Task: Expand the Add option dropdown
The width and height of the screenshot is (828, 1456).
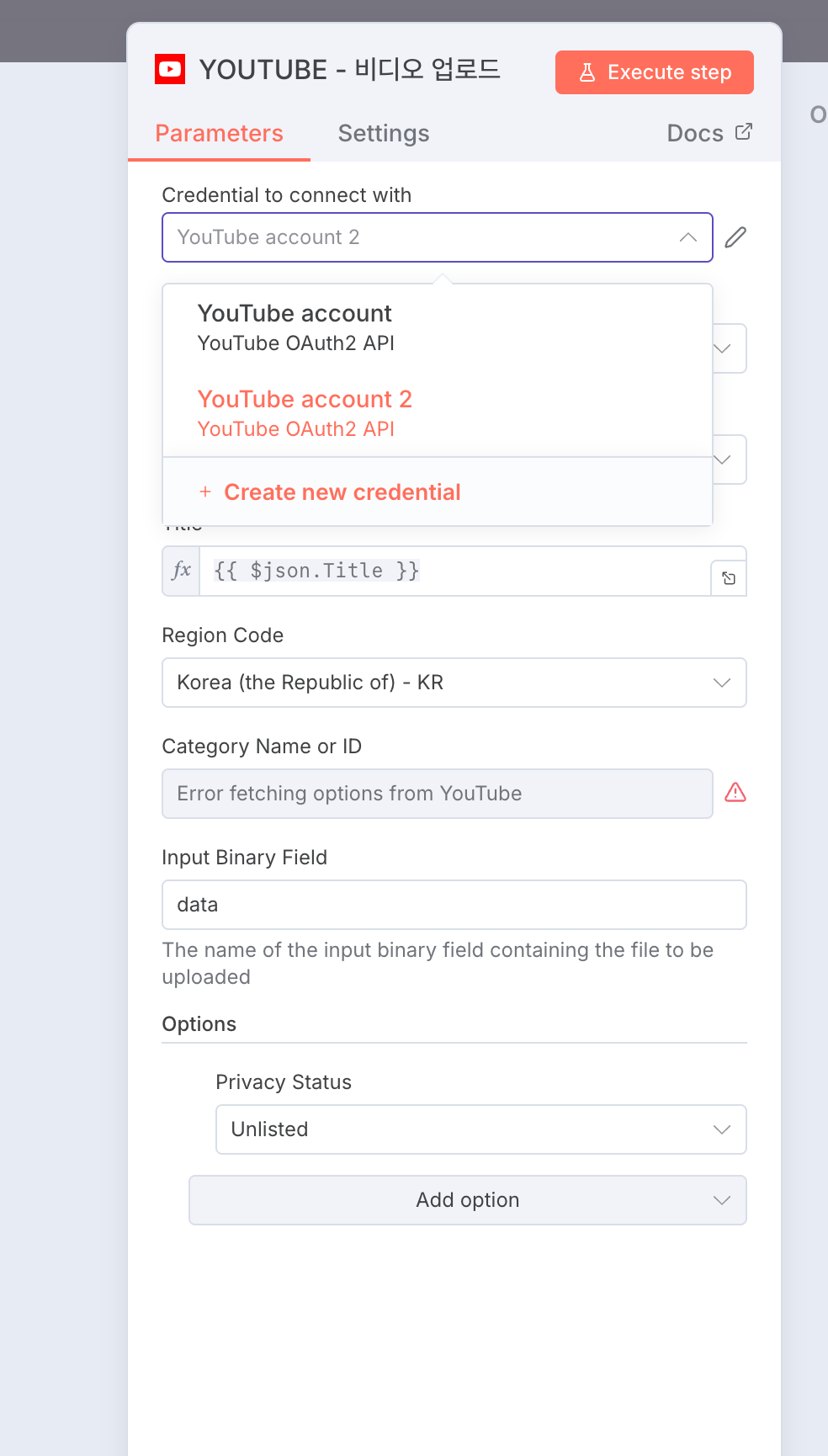Action: point(721,1200)
